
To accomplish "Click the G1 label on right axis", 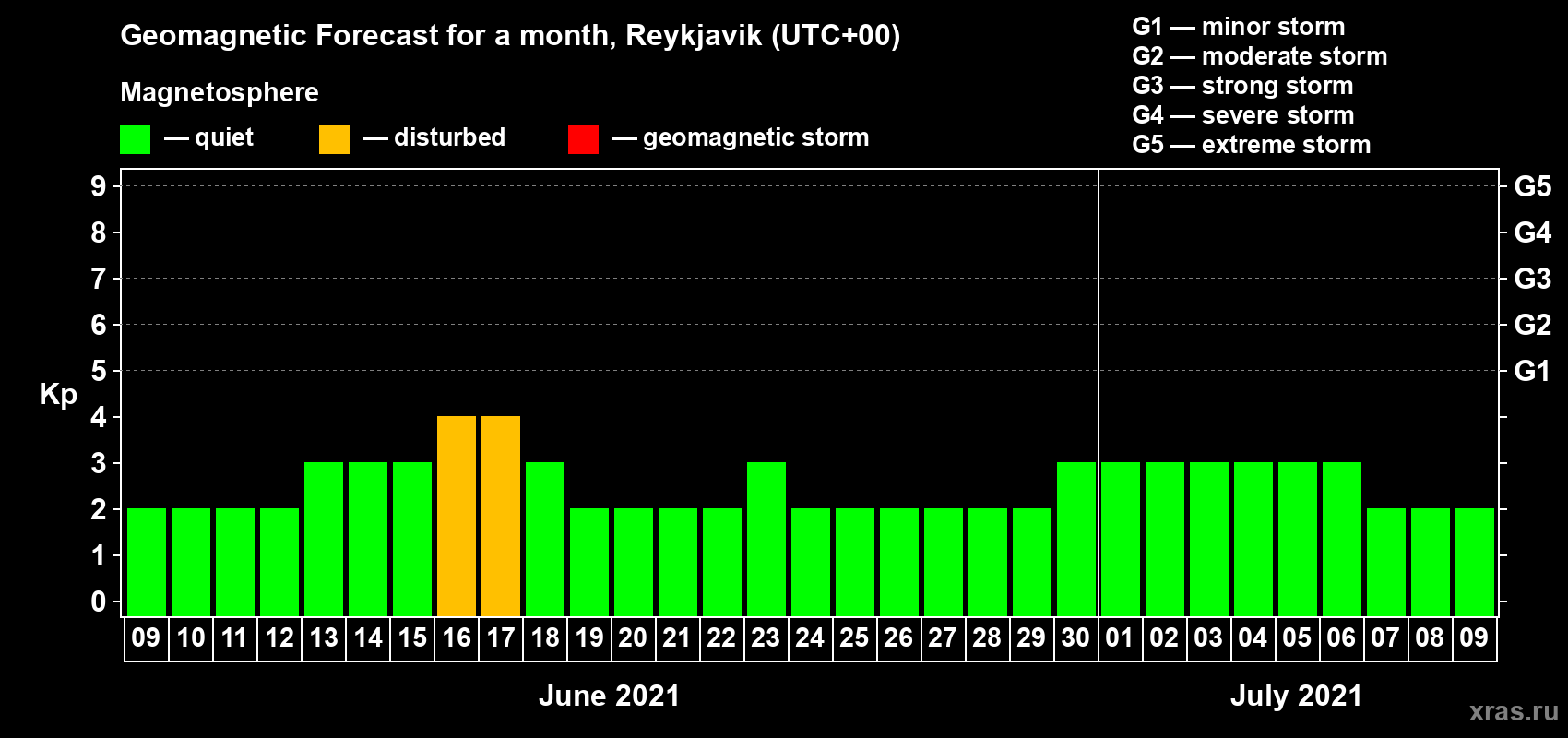I will pyautogui.click(x=1532, y=371).
